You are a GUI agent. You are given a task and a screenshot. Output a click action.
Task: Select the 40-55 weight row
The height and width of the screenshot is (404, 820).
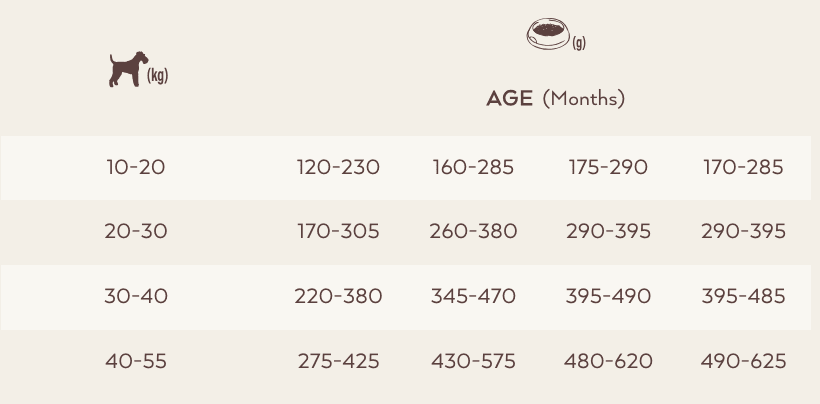(406, 362)
